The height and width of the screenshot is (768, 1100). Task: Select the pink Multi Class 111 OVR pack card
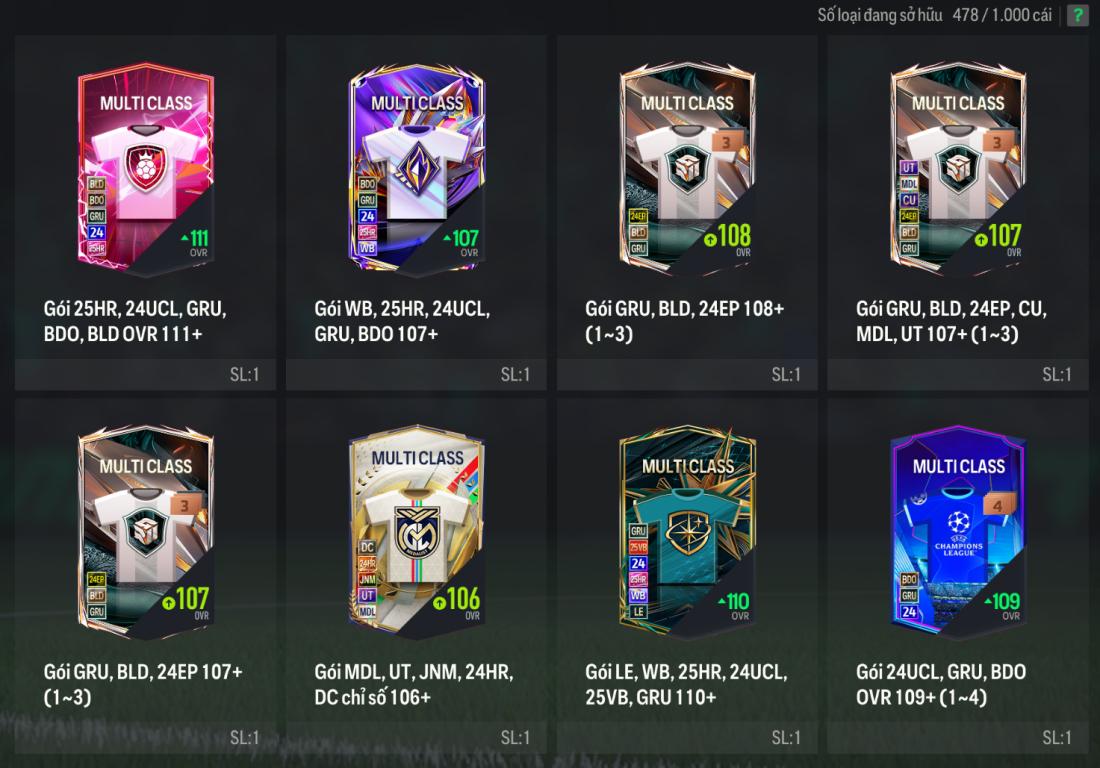click(145, 169)
